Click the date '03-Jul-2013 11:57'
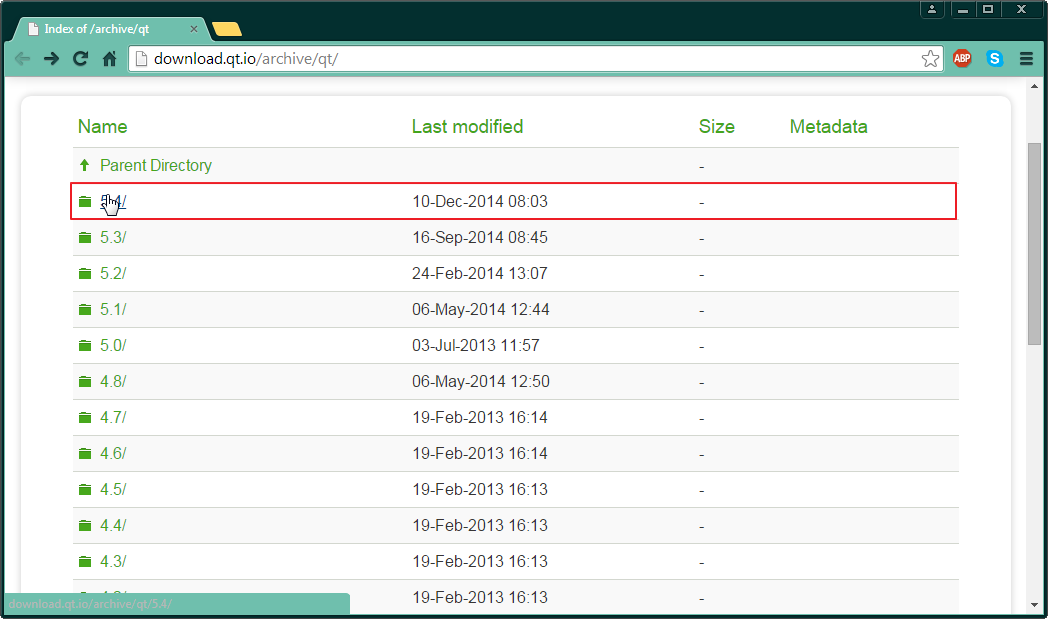Image resolution: width=1048 pixels, height=619 pixels. tap(476, 346)
